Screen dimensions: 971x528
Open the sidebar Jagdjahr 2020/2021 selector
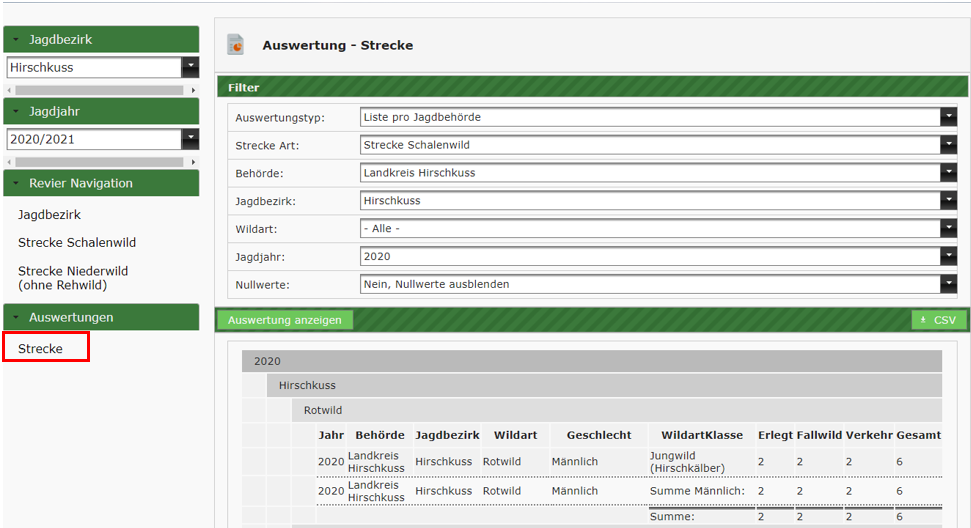click(102, 139)
